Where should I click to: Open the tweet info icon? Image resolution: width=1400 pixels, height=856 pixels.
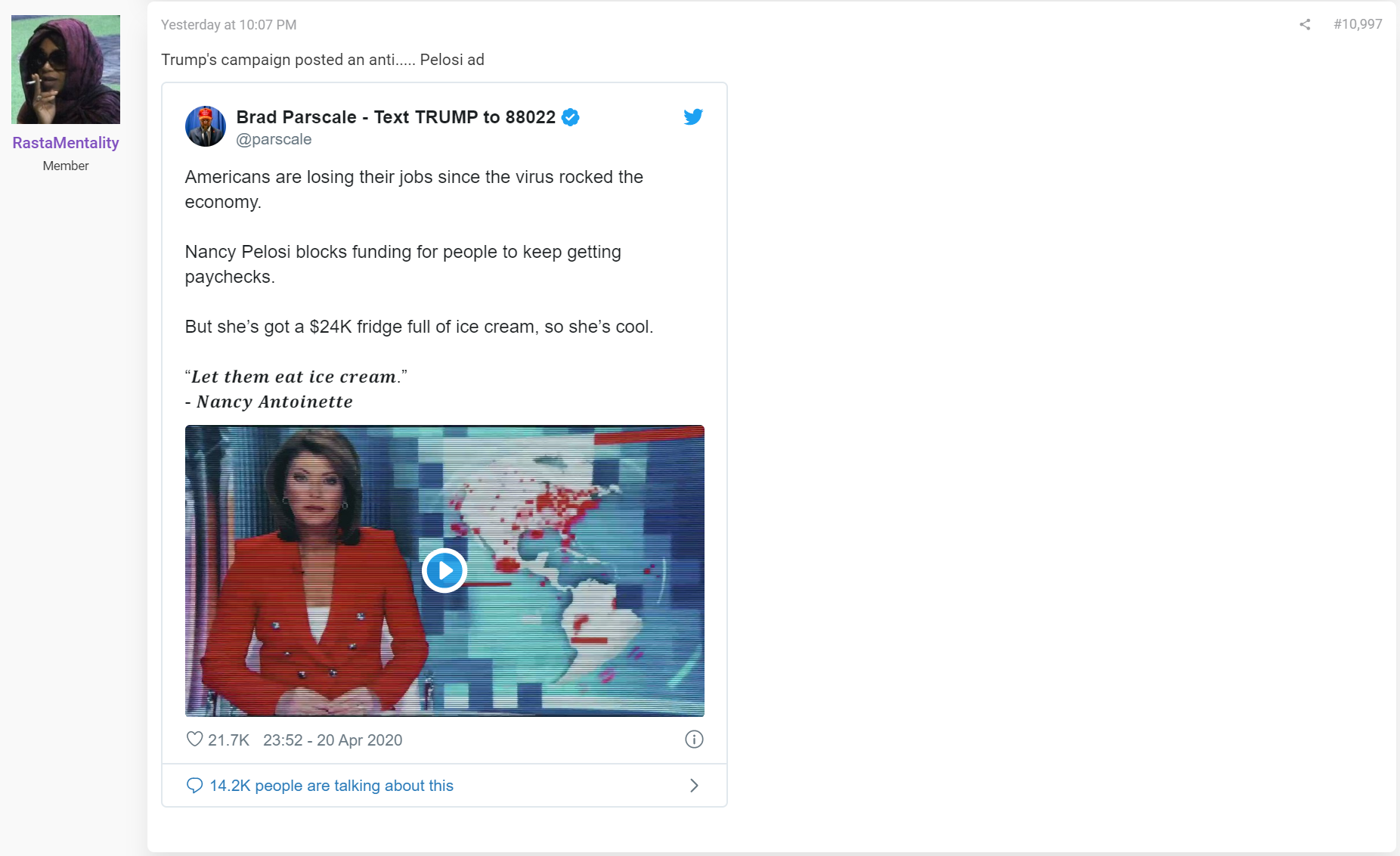pos(694,740)
